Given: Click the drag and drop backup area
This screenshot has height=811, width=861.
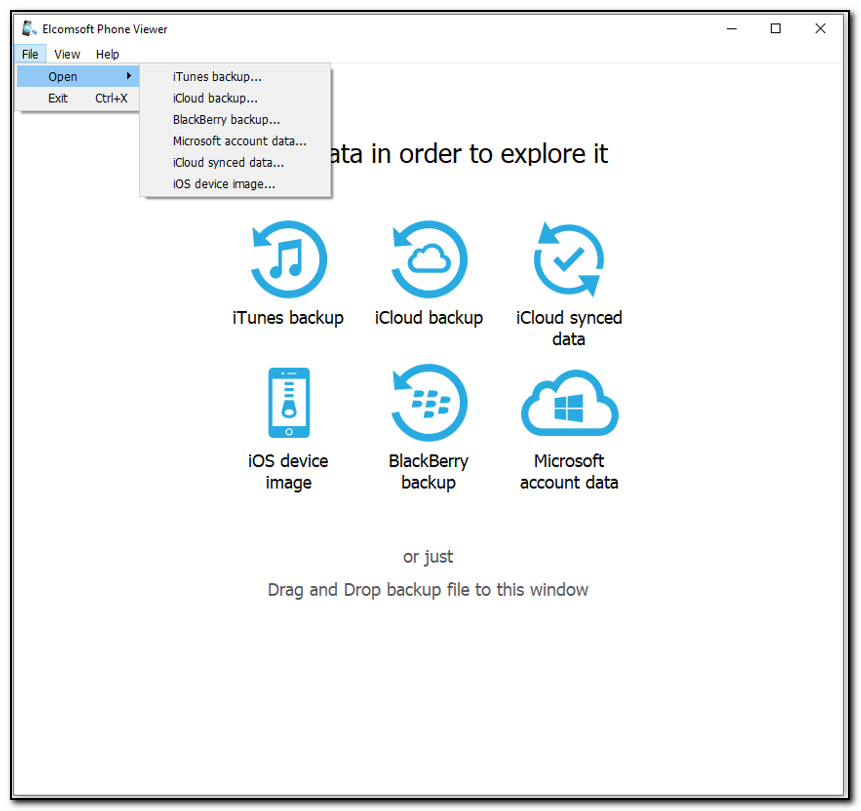Looking at the screenshot, I should (428, 590).
